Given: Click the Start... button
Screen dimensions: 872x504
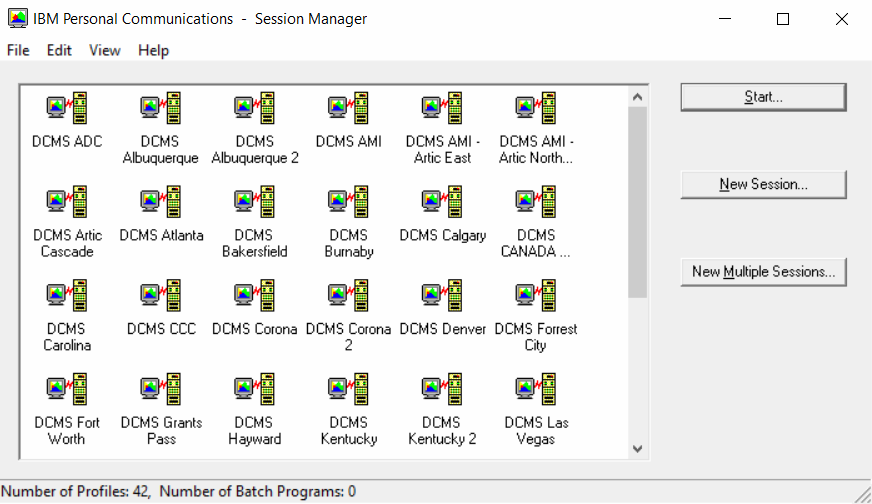Looking at the screenshot, I should point(764,97).
